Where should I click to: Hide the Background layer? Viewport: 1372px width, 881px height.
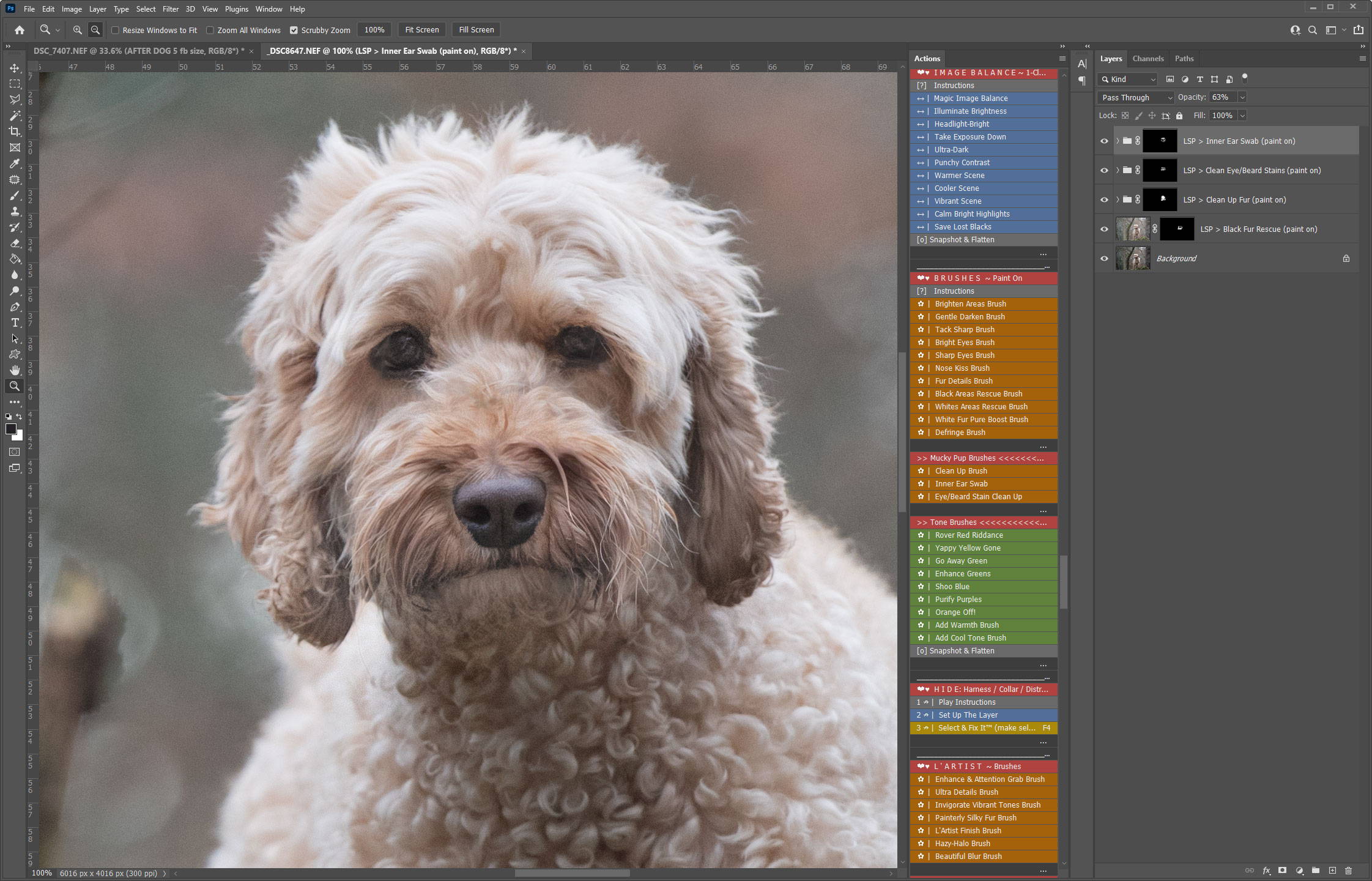1104,259
